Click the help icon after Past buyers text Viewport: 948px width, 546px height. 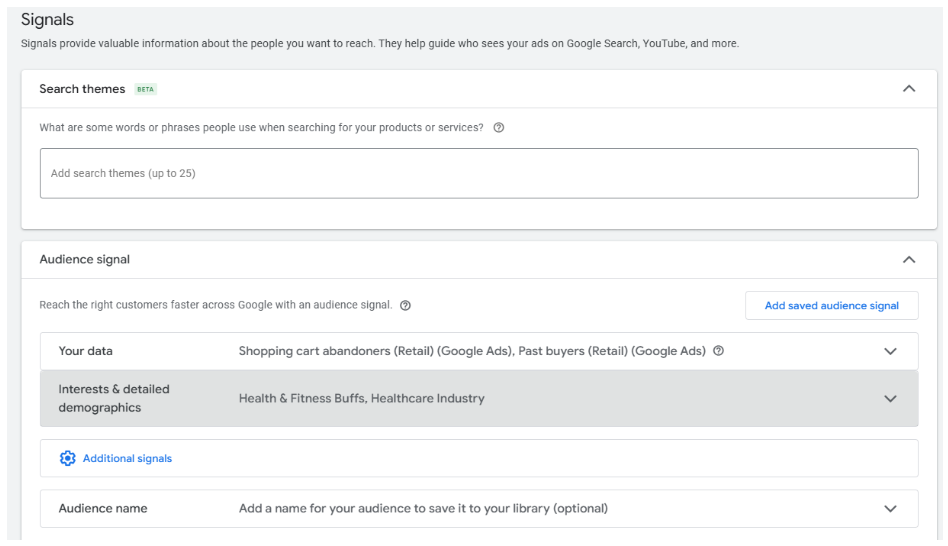click(x=718, y=351)
